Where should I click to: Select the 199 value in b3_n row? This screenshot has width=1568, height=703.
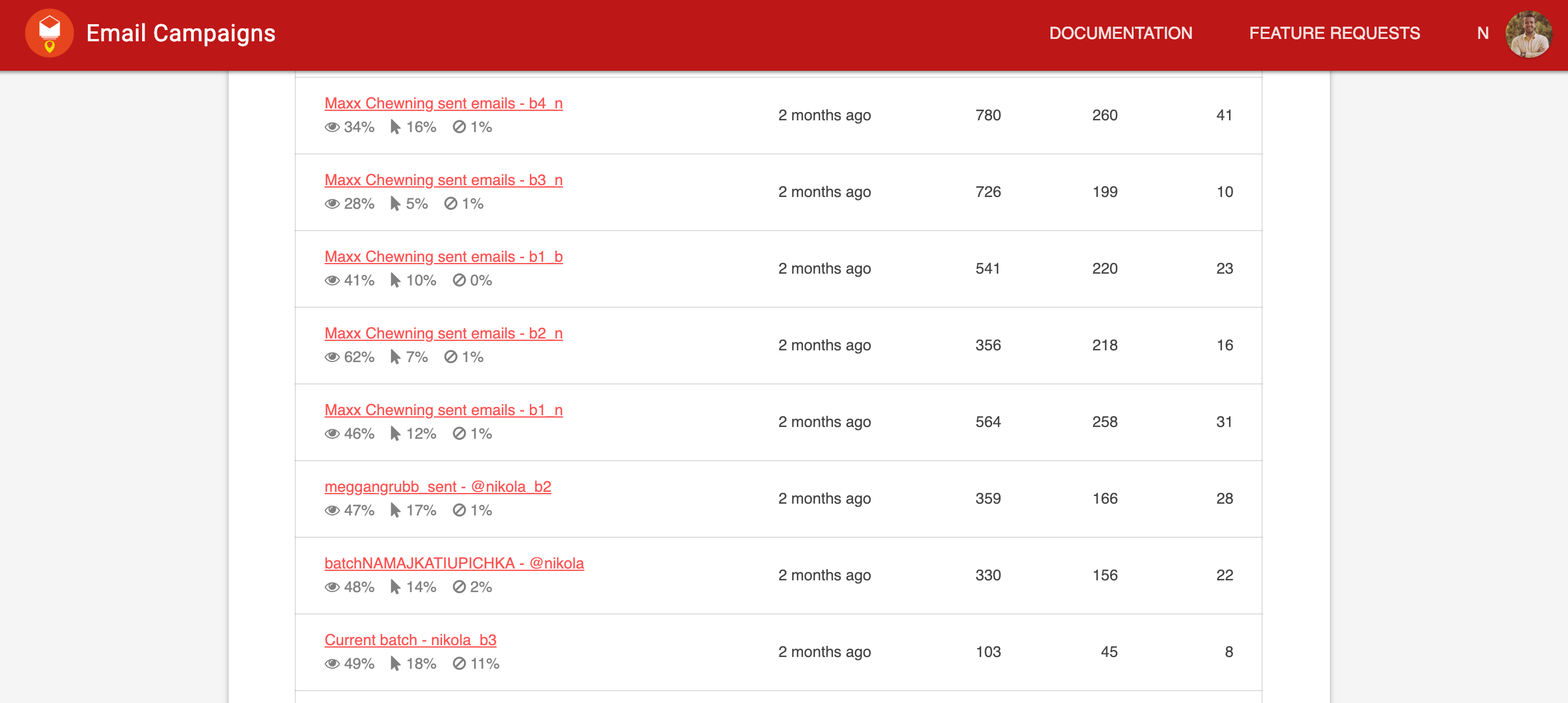tap(1105, 192)
